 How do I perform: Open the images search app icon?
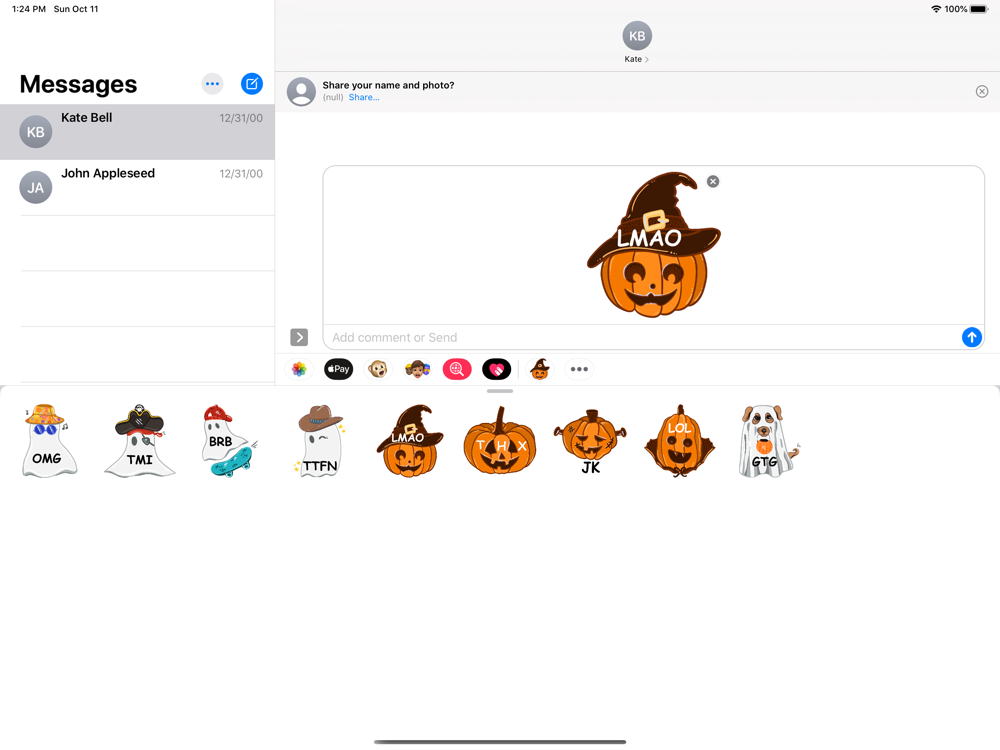[457, 369]
